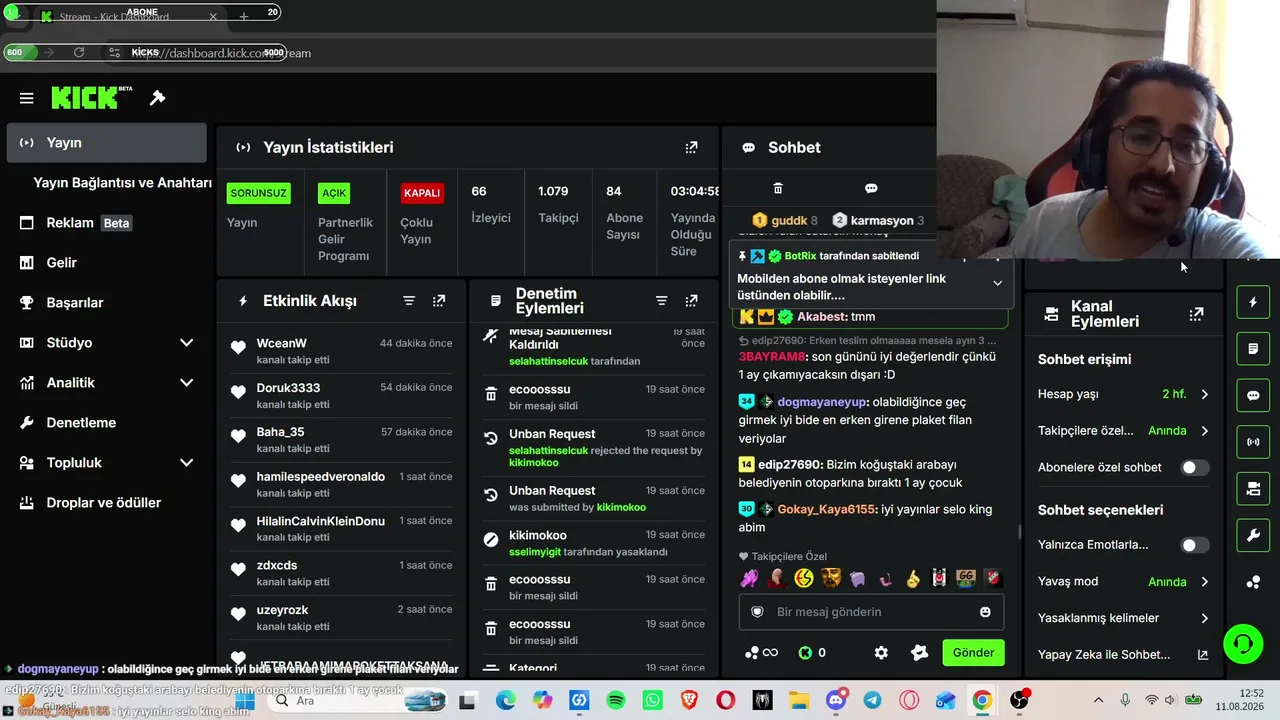The image size is (1280, 720).
Task: Click username kikimokoo in the ban entry
Action: pyautogui.click(x=538, y=535)
